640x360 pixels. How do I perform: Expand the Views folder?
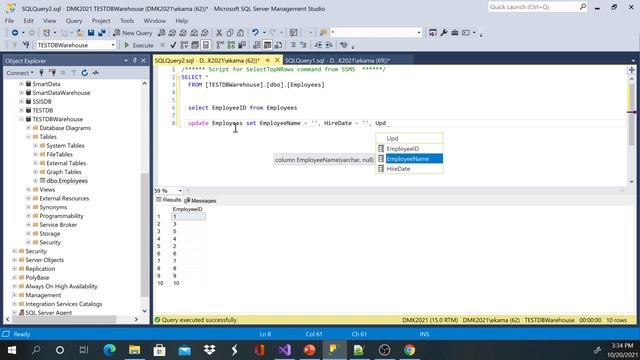point(28,190)
